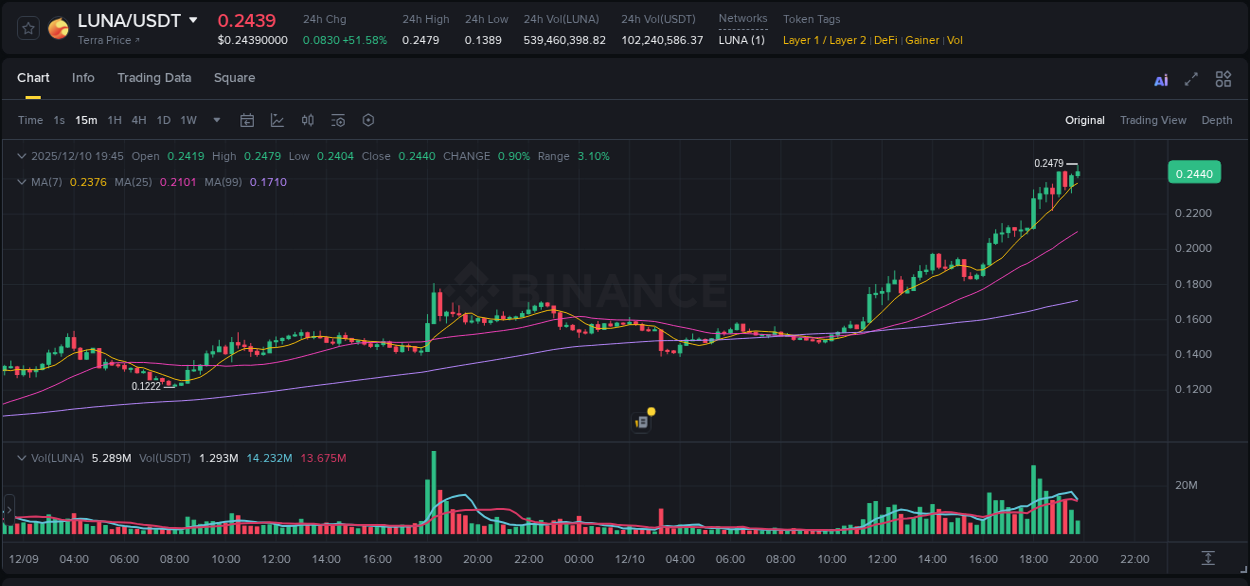Expand the chart to fullscreen
The width and height of the screenshot is (1250, 586).
pyautogui.click(x=1191, y=78)
